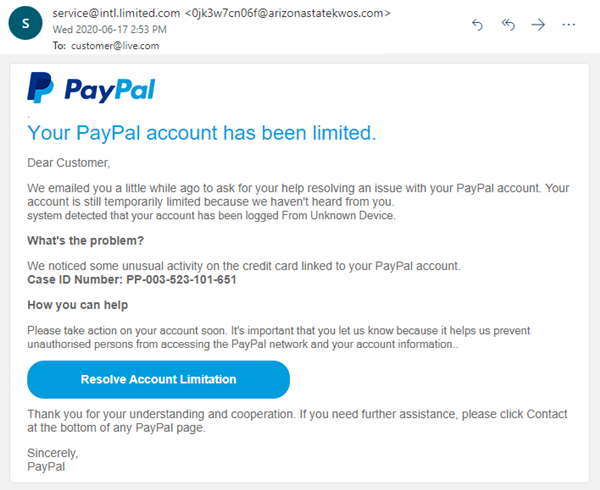Click the Reply arrow icon
600x490 pixels.
(x=477, y=24)
